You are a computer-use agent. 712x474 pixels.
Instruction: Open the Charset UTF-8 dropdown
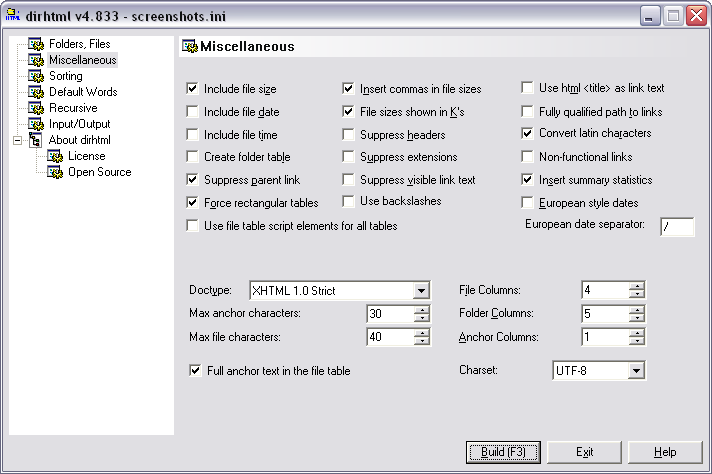[636, 370]
